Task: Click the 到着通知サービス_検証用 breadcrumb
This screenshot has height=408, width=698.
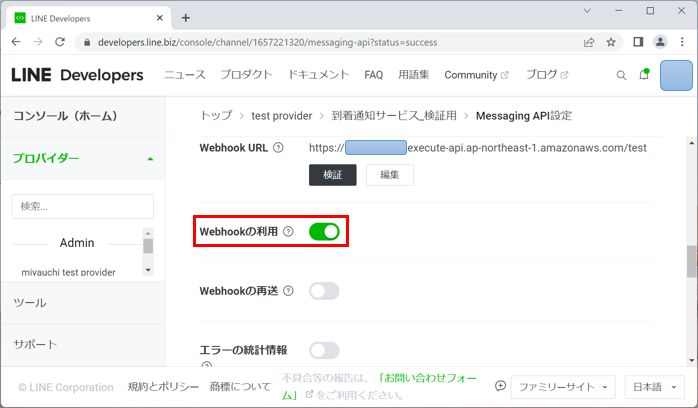Action: click(x=394, y=116)
